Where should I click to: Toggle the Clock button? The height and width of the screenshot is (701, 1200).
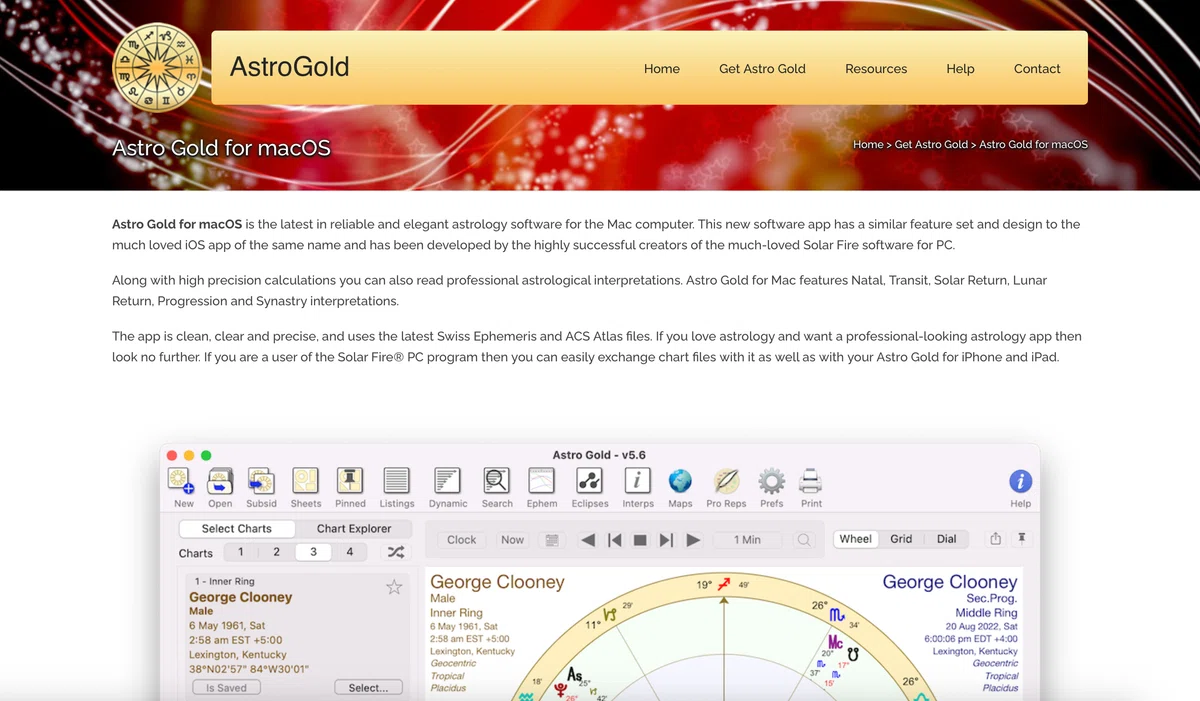click(x=461, y=540)
